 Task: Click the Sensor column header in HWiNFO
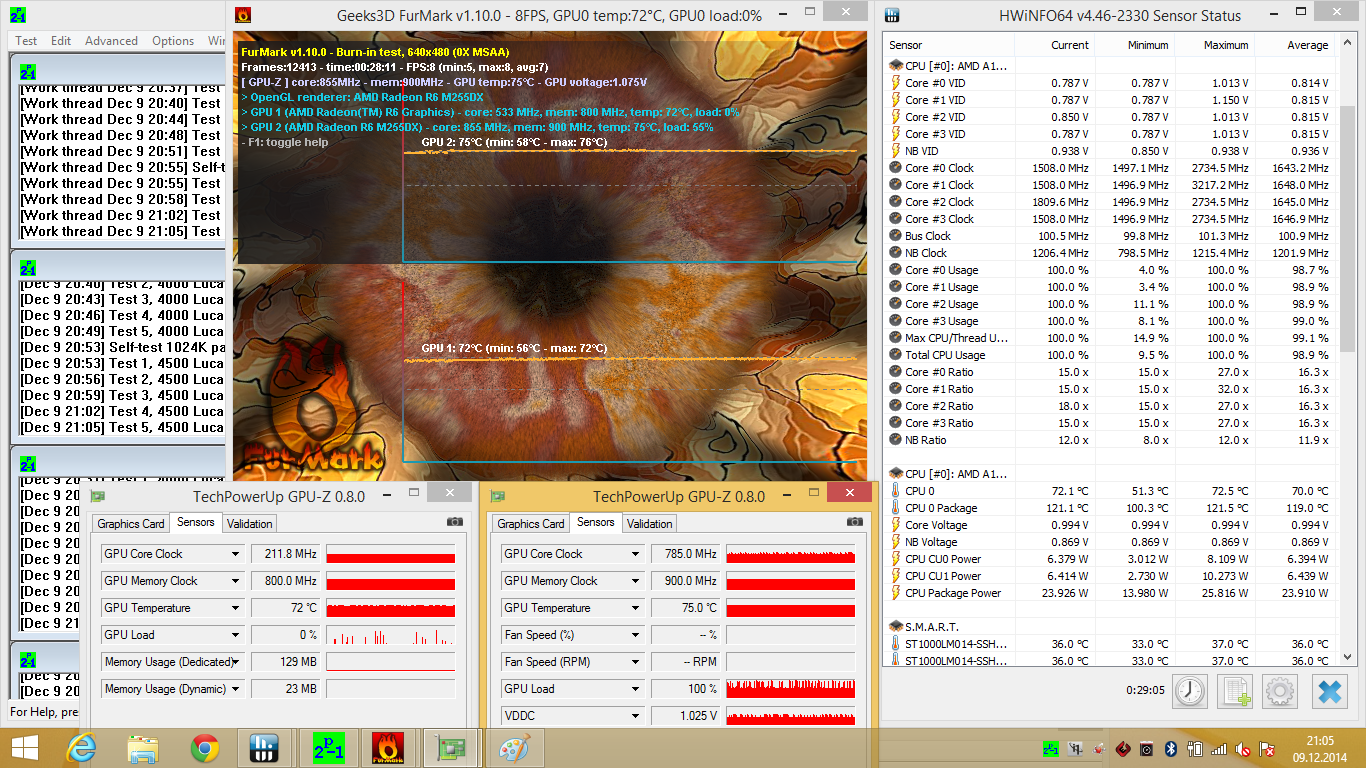950,45
